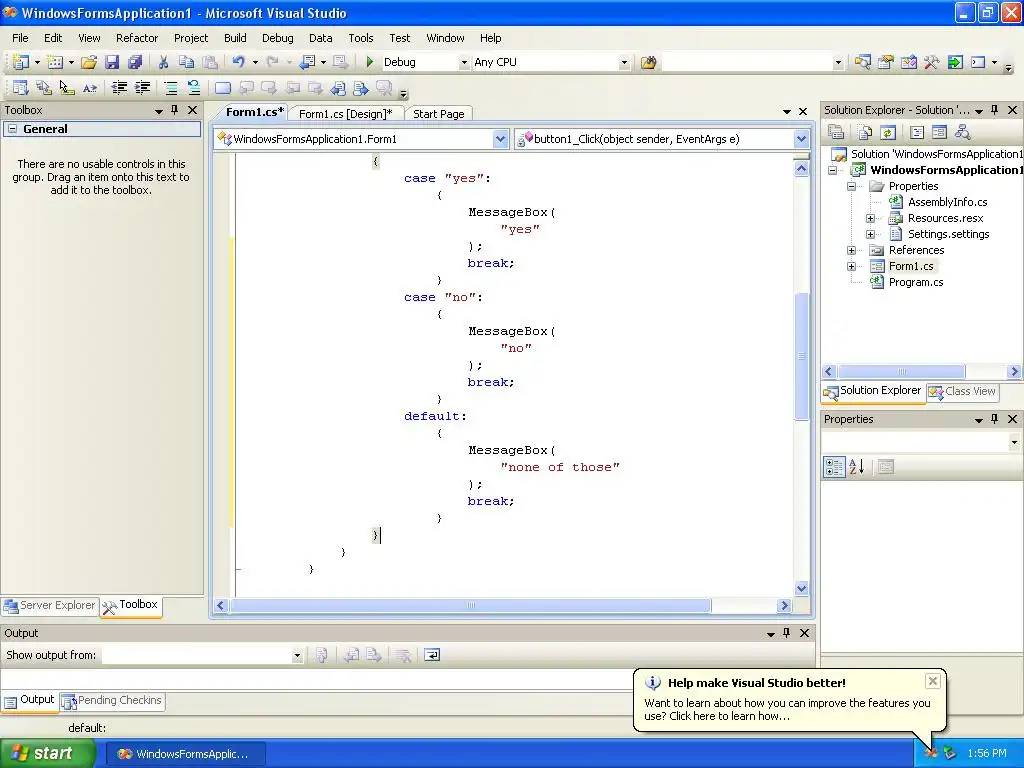Open the Properties Window toolbar icon
Screen dimensions: 1024x768
(x=886, y=62)
